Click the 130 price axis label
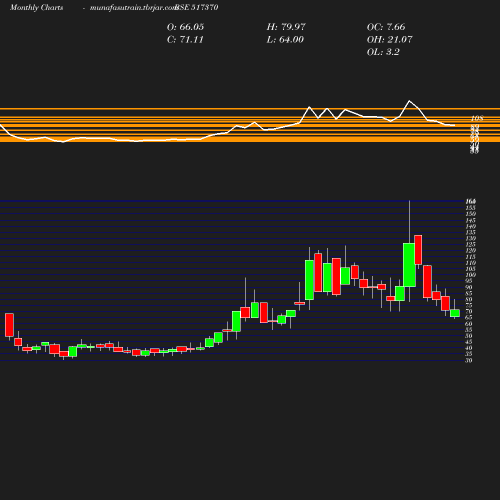 point(470,238)
